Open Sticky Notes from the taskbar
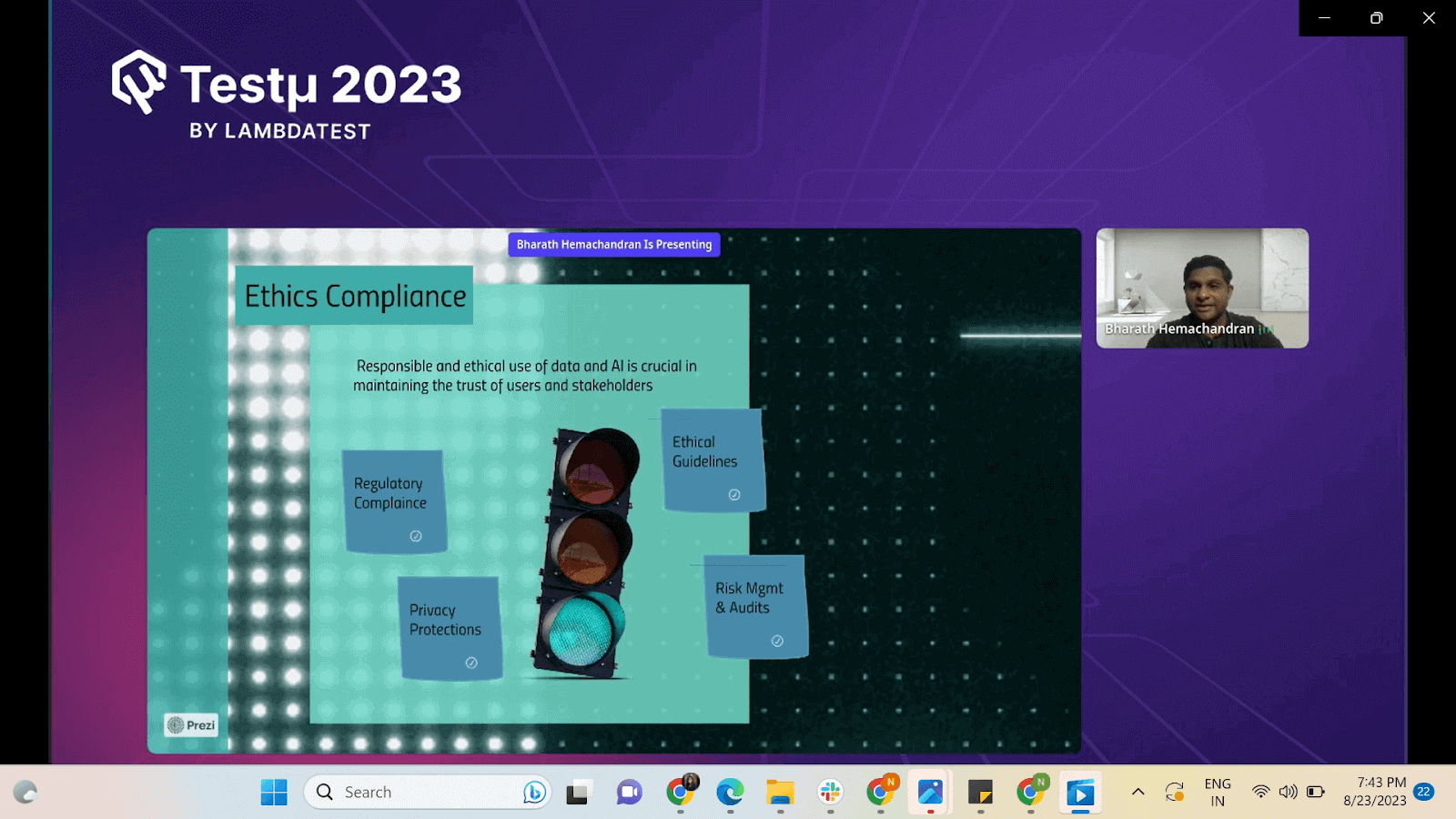Viewport: 1456px width, 819px height. click(x=980, y=793)
